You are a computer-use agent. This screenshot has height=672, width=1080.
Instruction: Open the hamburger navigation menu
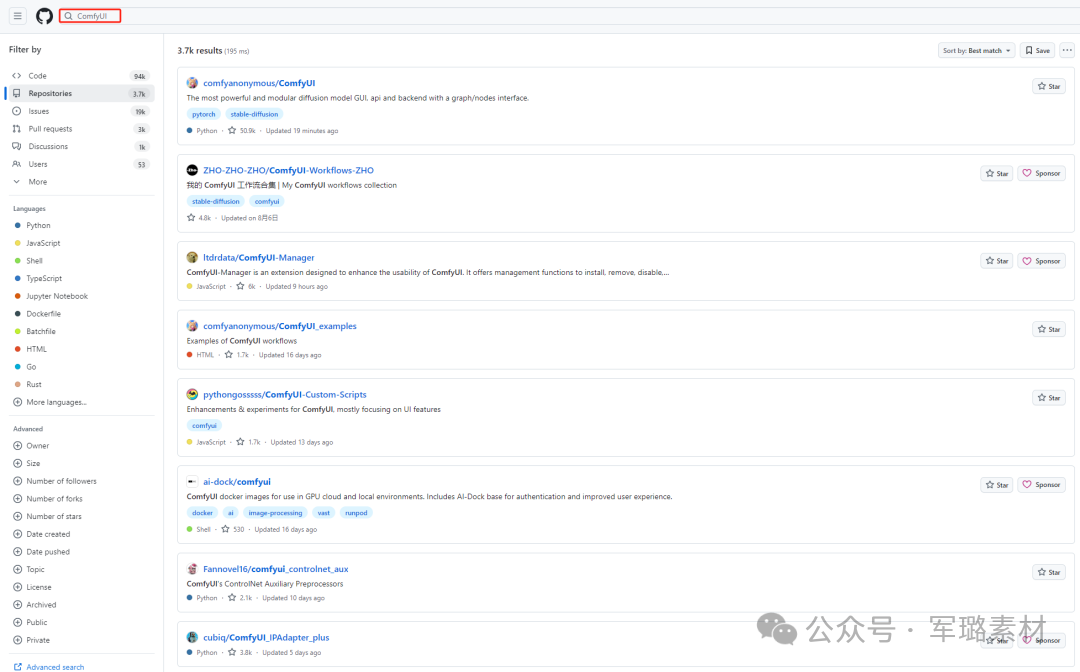click(x=18, y=16)
